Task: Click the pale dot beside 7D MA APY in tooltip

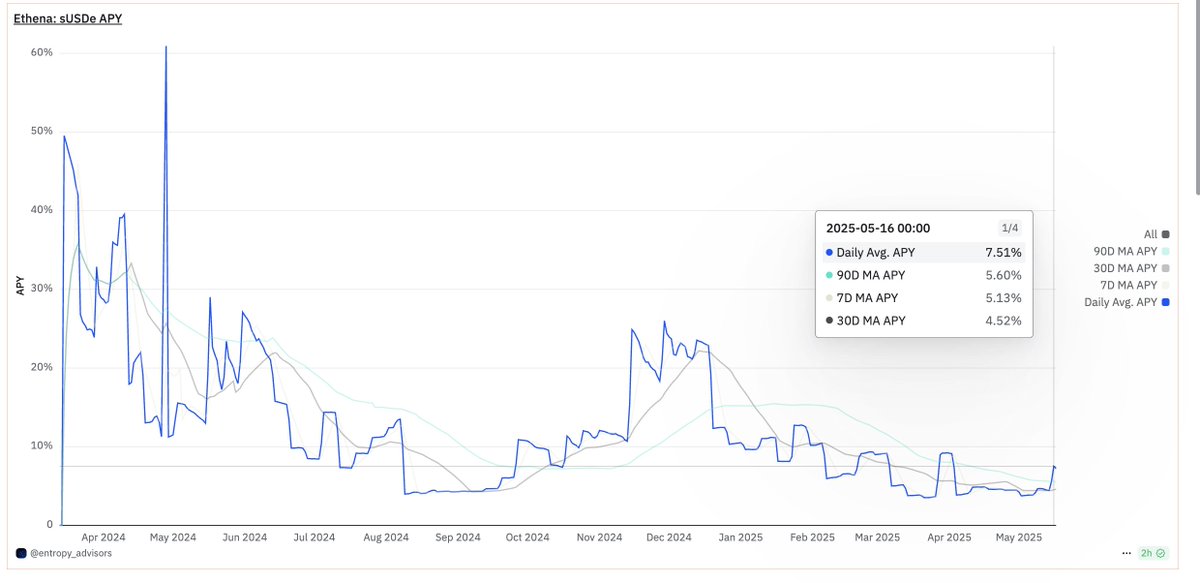Action: coord(829,298)
